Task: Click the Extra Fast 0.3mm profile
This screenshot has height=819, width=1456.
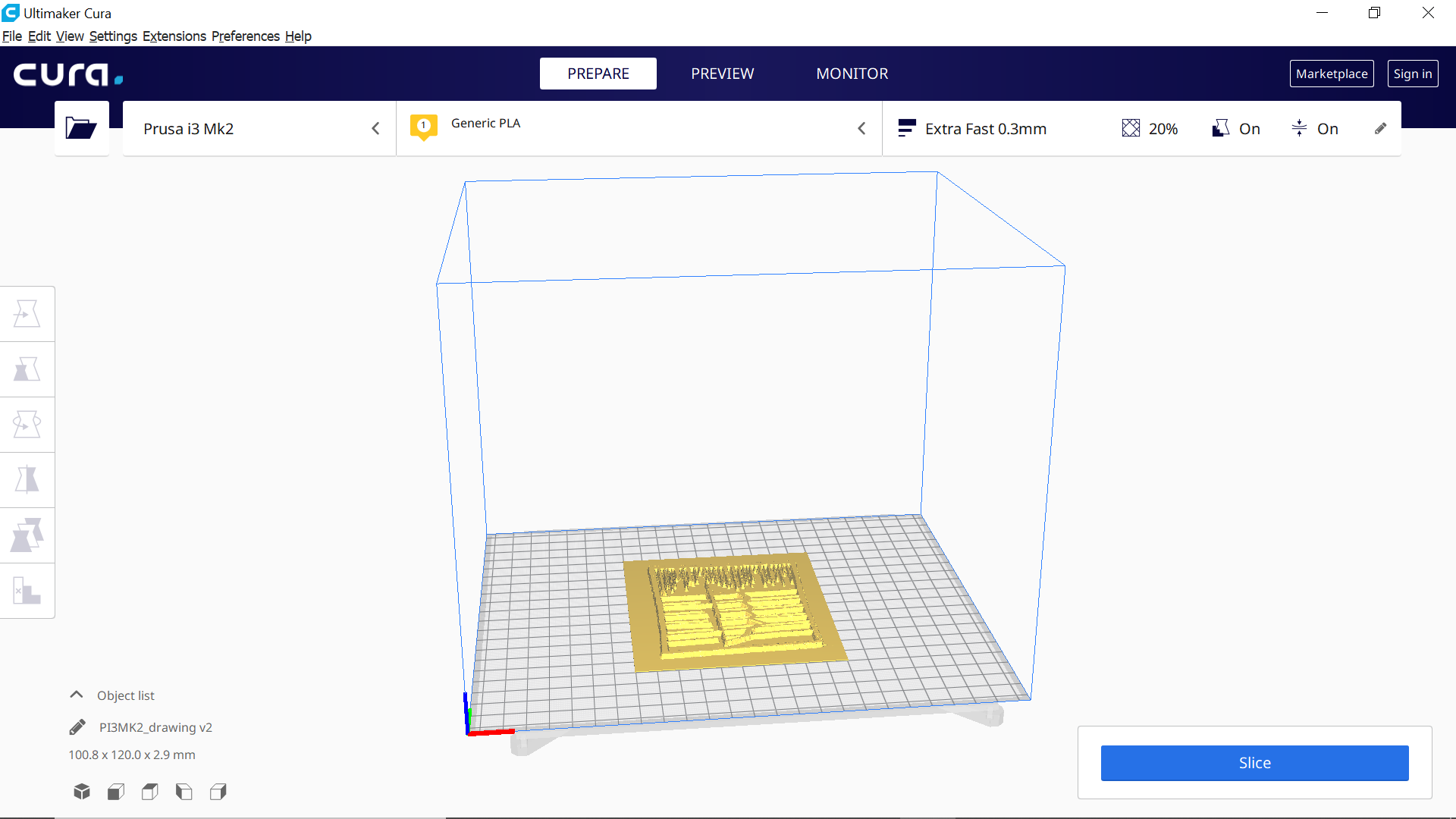Action: click(972, 128)
